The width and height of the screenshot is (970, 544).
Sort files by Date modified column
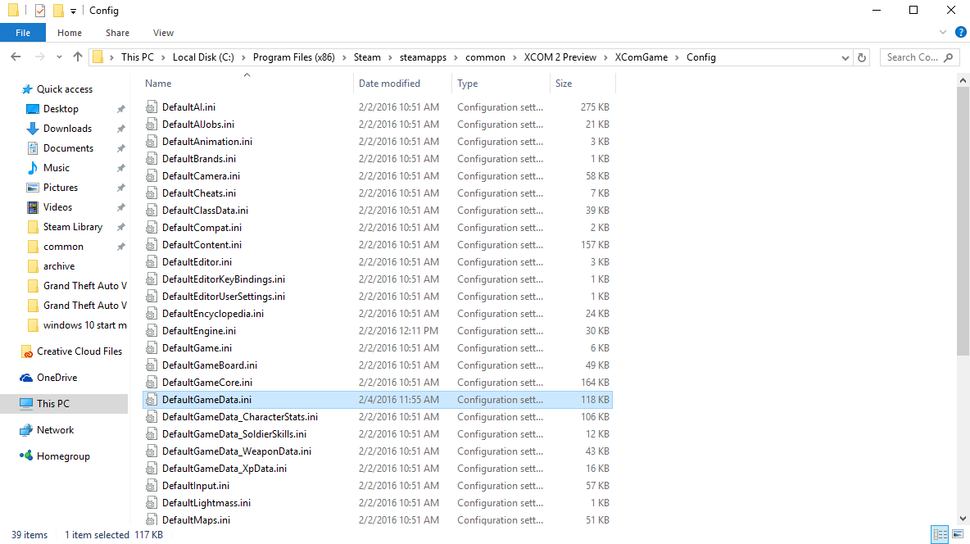(x=389, y=84)
